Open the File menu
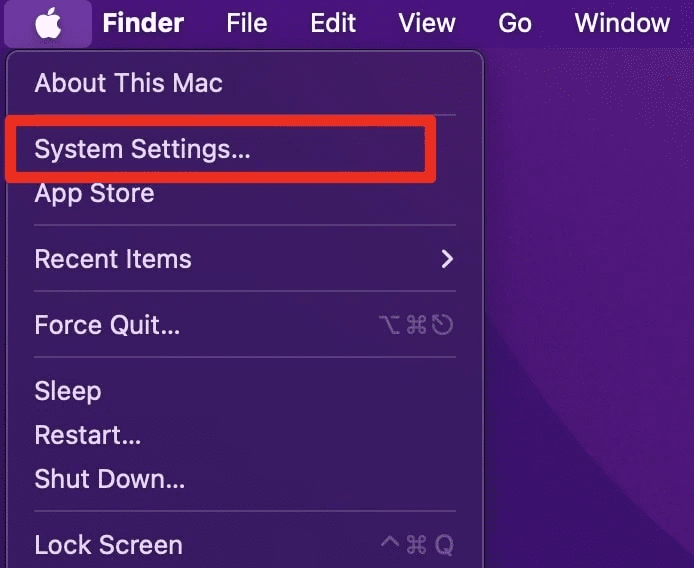The height and width of the screenshot is (568, 694). [247, 23]
